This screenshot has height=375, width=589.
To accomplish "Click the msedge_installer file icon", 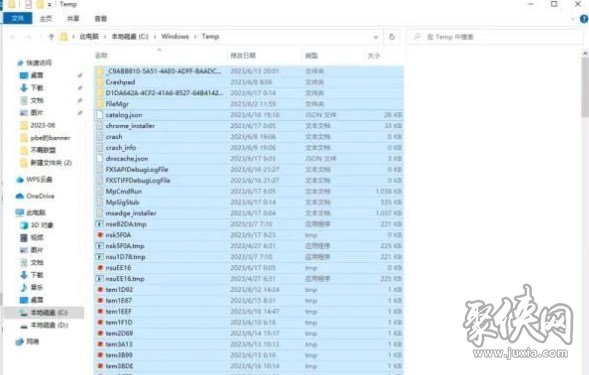I will tap(100, 213).
